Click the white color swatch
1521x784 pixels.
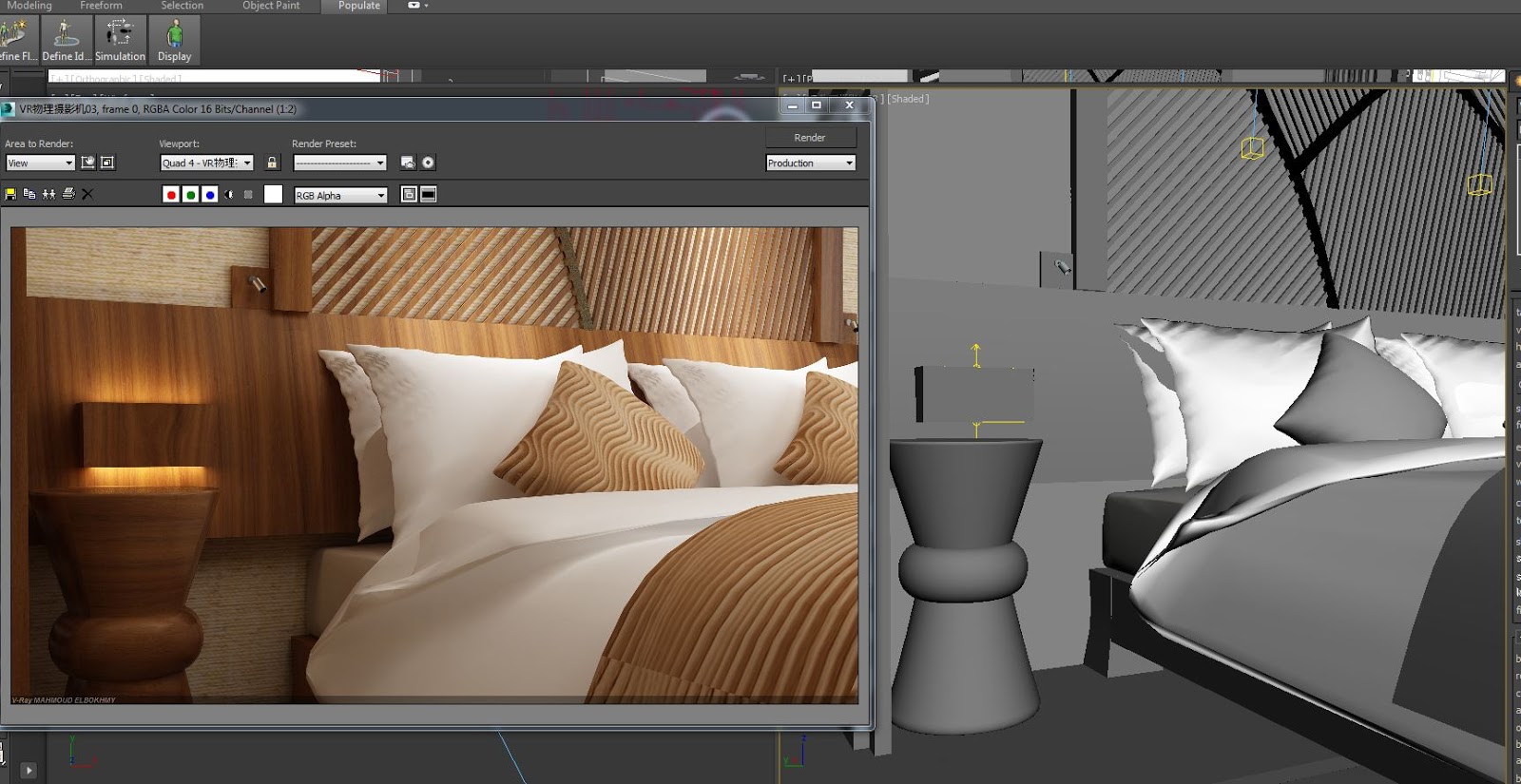(273, 195)
